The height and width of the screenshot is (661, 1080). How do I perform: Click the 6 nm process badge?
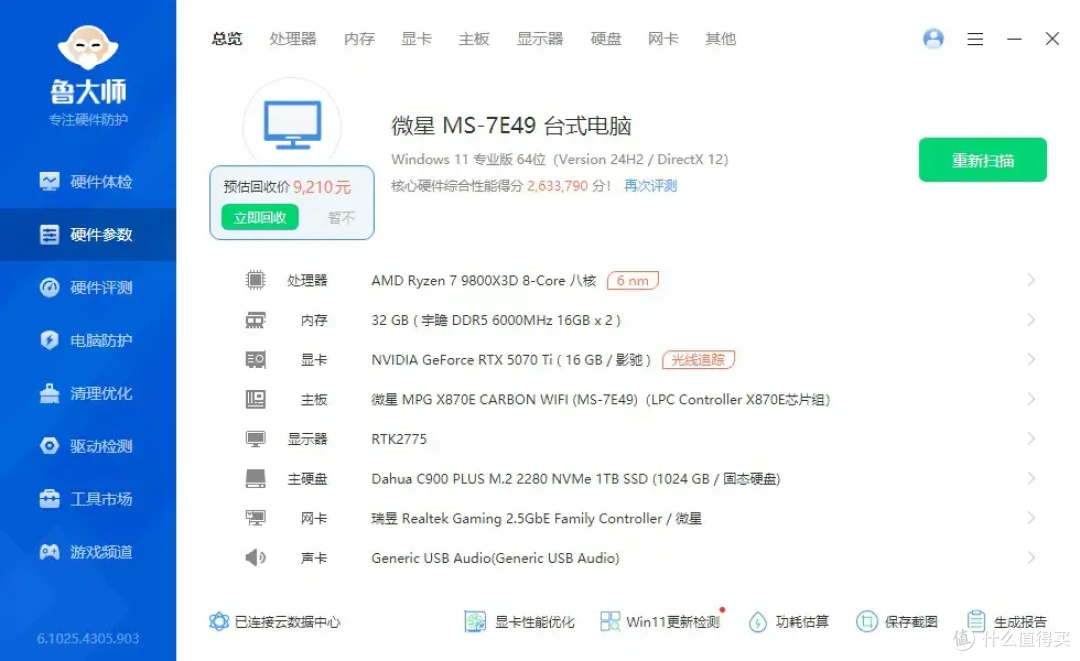coord(632,281)
